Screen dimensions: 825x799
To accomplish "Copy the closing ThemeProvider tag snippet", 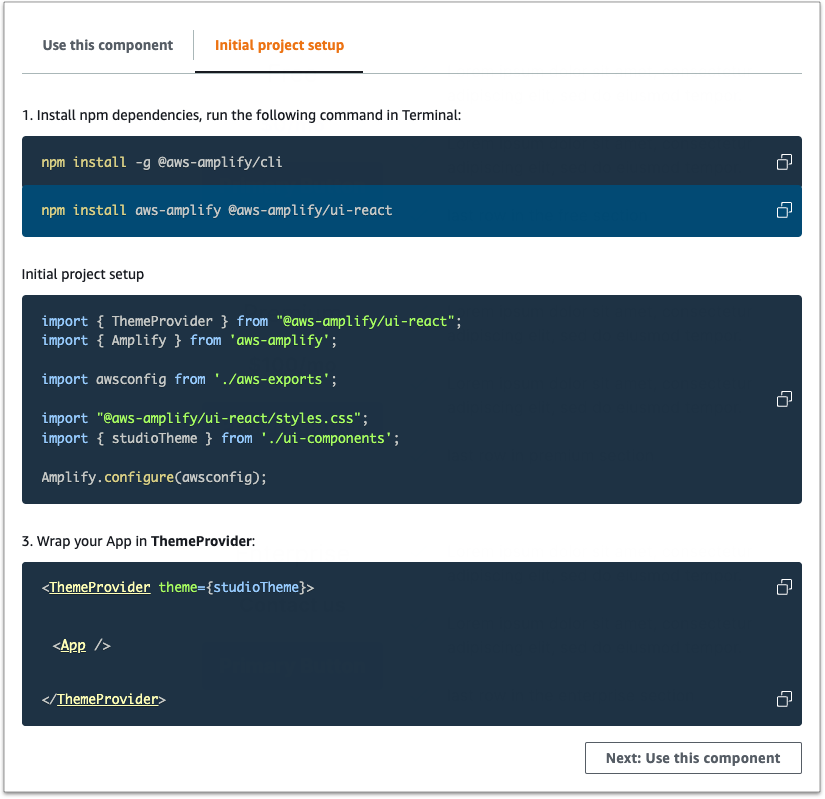I will pos(784,699).
